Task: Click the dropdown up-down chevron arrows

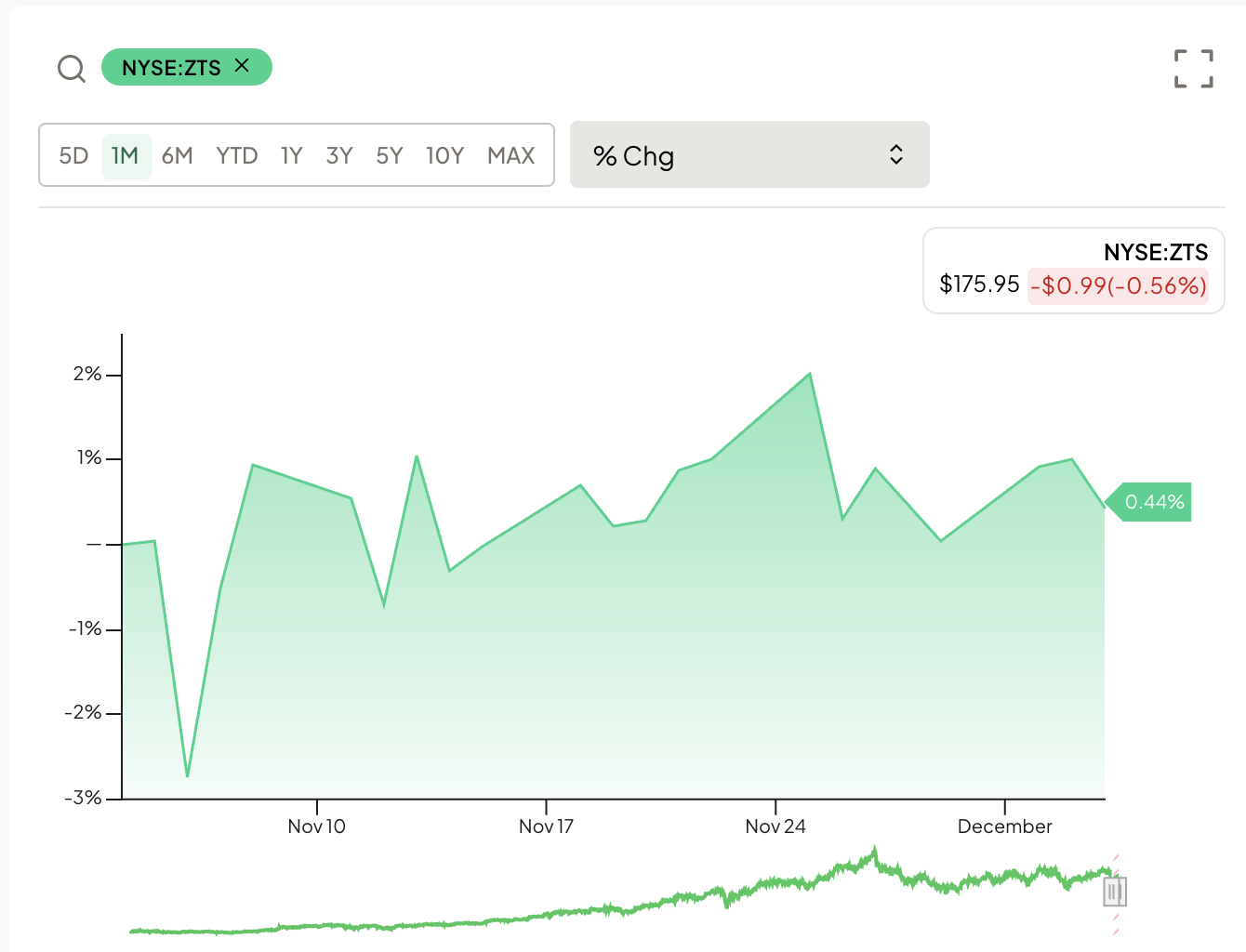Action: [896, 154]
